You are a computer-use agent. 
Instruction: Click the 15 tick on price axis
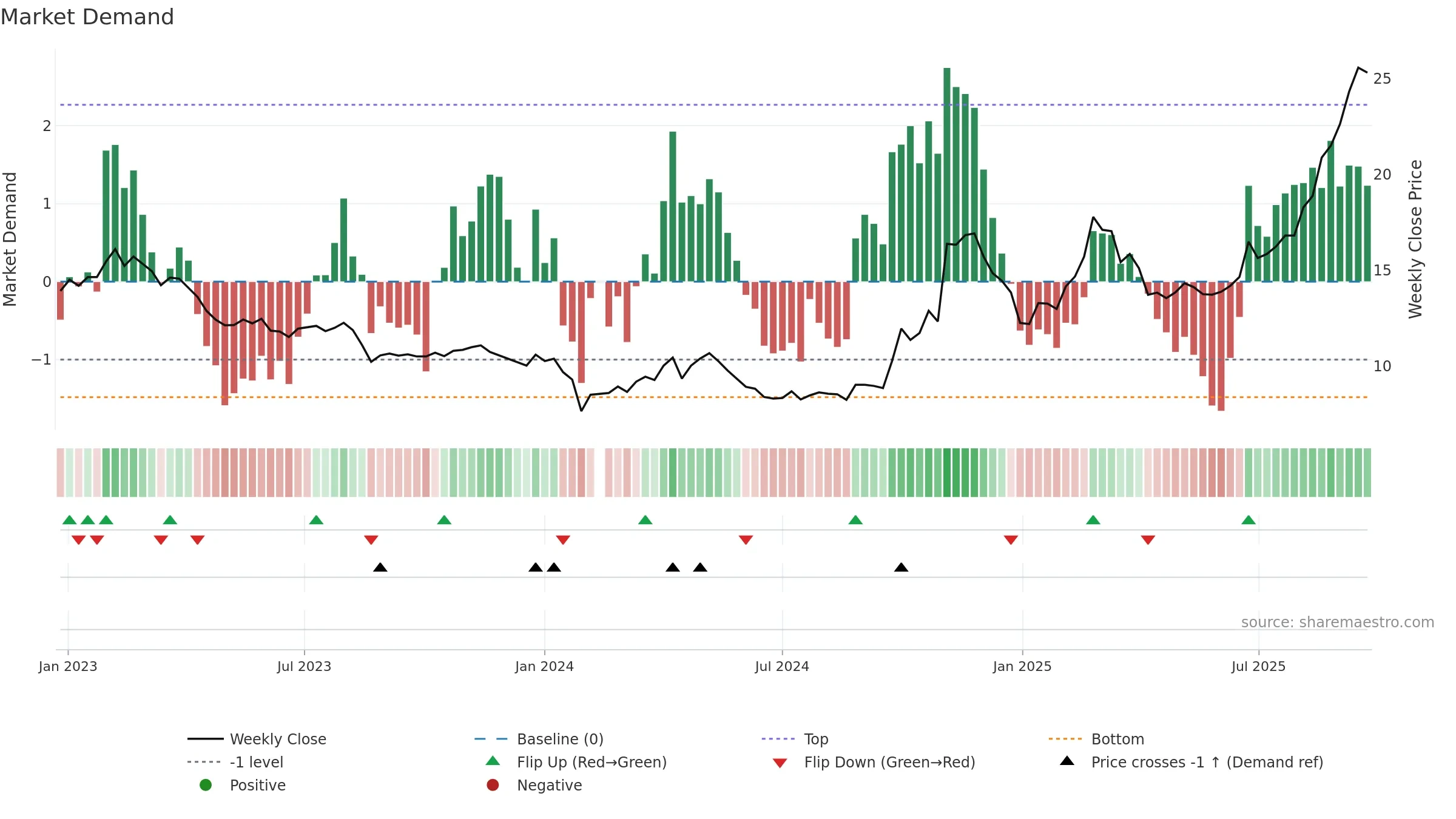tap(1383, 271)
